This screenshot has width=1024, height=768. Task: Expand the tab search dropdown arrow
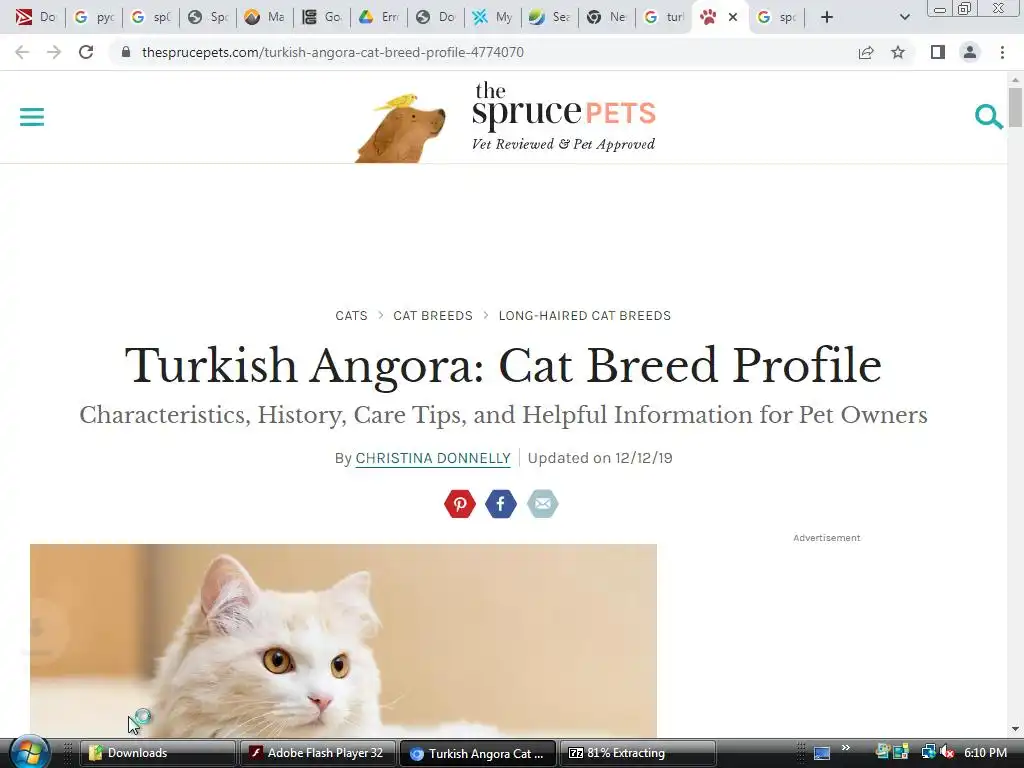904,17
